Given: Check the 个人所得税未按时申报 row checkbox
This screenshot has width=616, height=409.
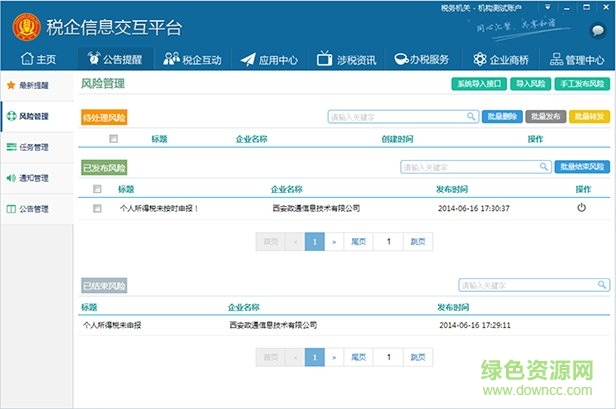Looking at the screenshot, I should 97,208.
